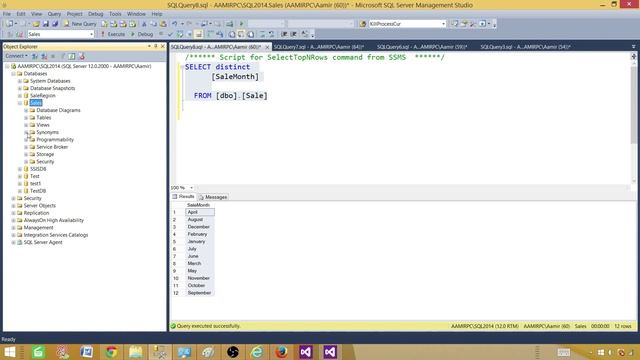This screenshot has height=360, width=640.
Task: Click the November result cell
Action: [x=200, y=278]
